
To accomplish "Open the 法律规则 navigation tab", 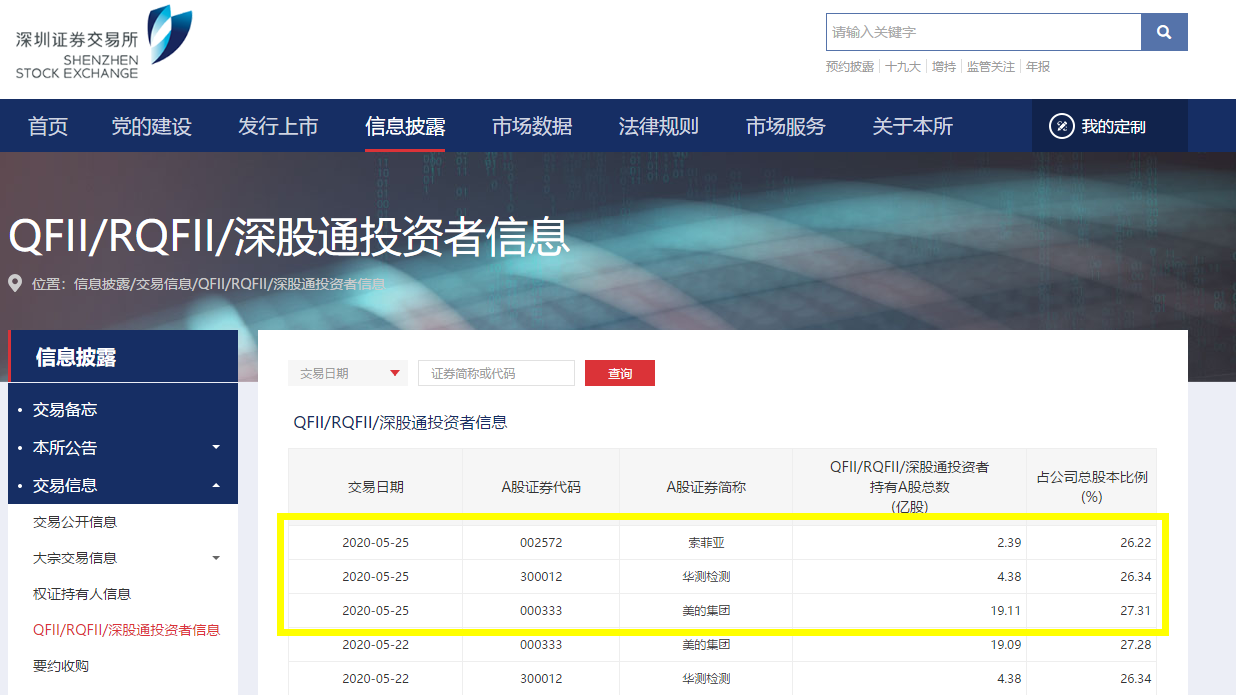I will (659, 126).
